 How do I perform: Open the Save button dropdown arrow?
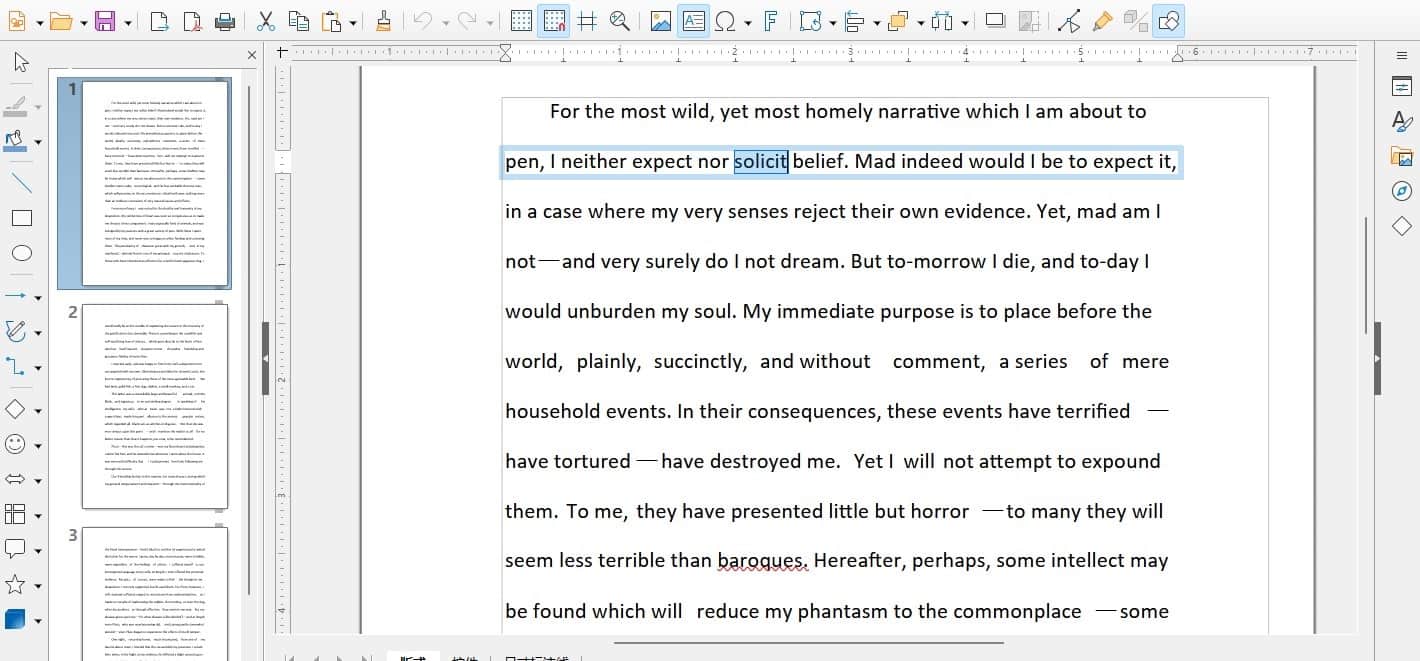(126, 20)
